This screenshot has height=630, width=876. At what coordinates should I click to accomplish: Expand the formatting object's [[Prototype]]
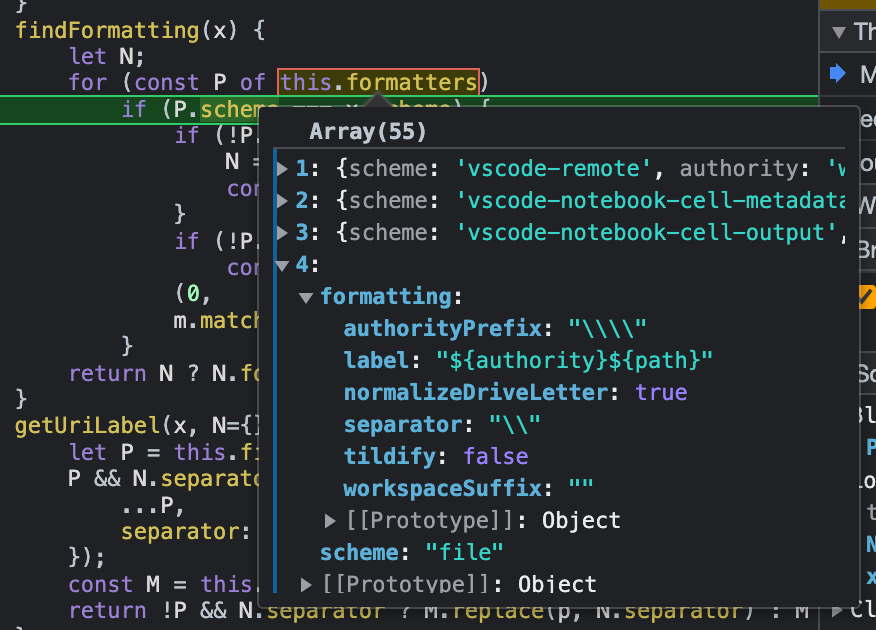(x=329, y=520)
